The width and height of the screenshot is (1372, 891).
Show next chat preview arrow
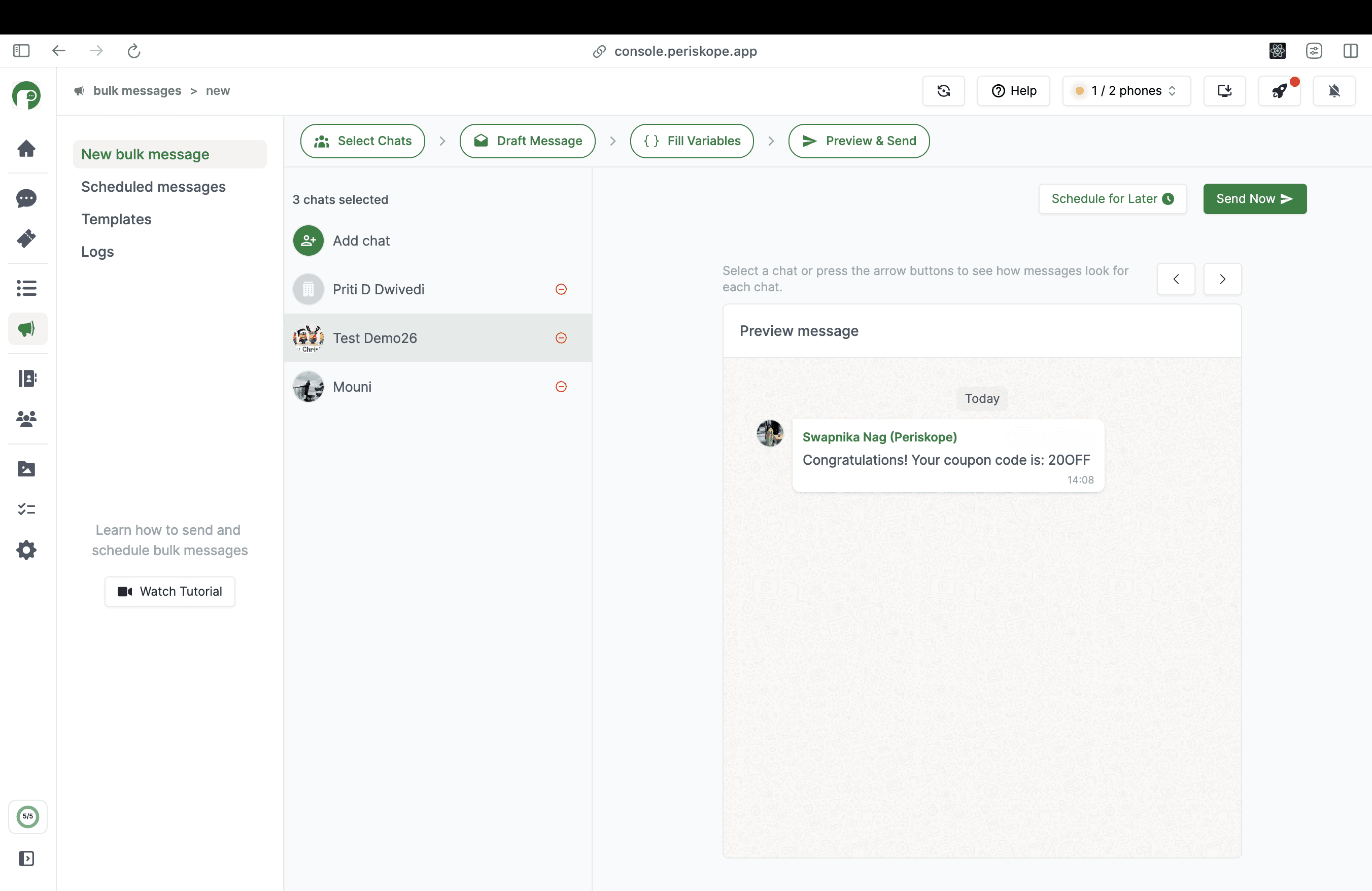[x=1222, y=280]
